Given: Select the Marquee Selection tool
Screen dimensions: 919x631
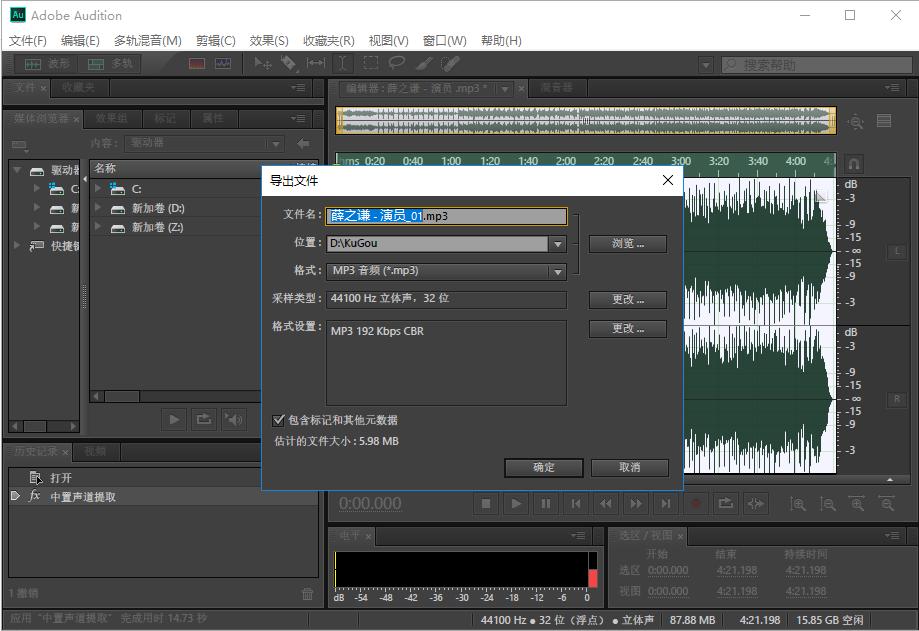Looking at the screenshot, I should (x=370, y=63).
